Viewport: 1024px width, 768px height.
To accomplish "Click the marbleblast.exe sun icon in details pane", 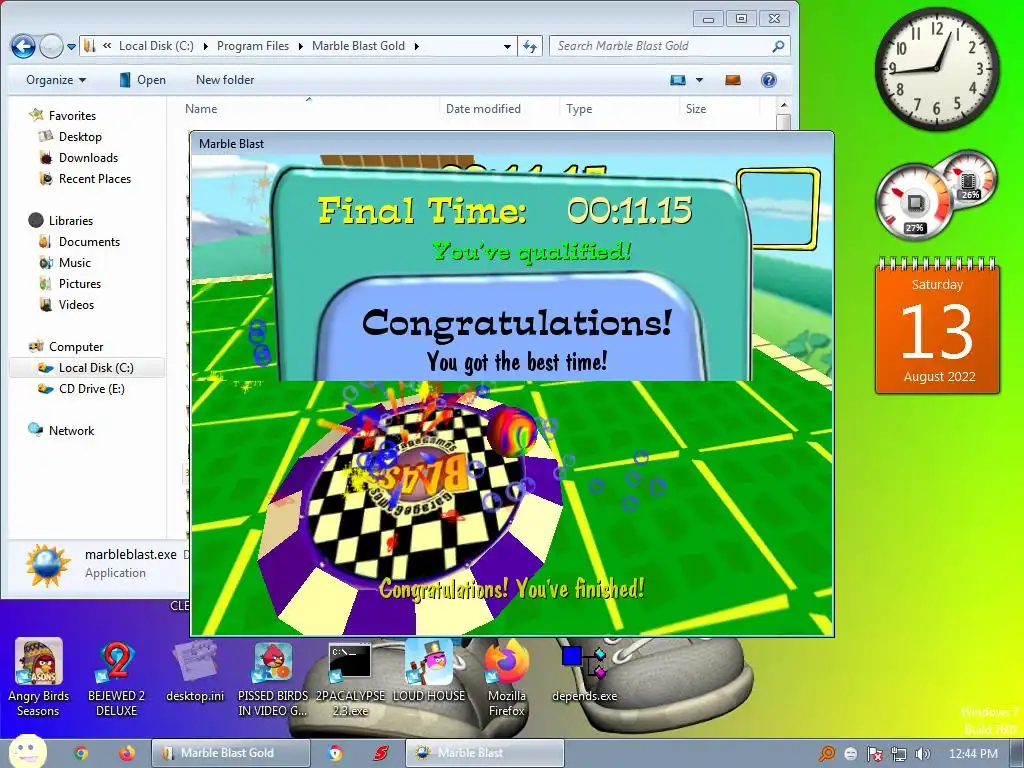I will click(x=47, y=565).
